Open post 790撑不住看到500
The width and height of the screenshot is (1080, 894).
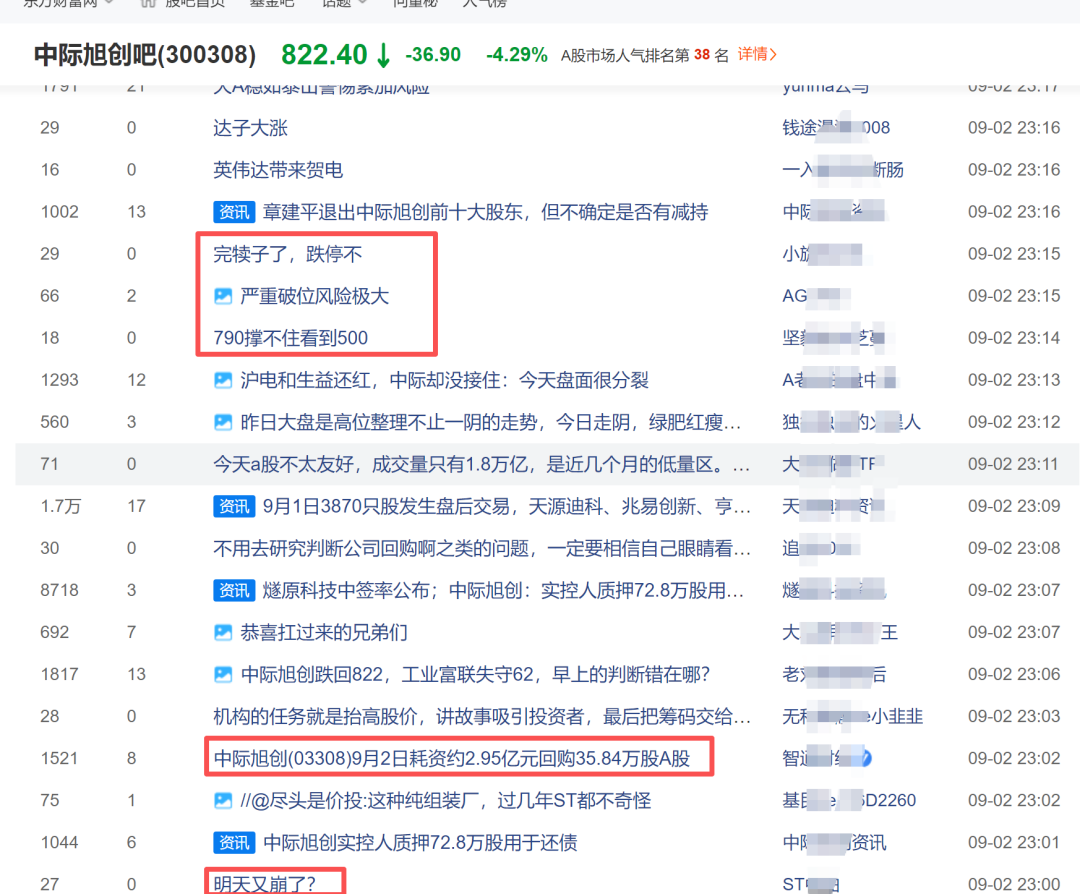click(291, 338)
